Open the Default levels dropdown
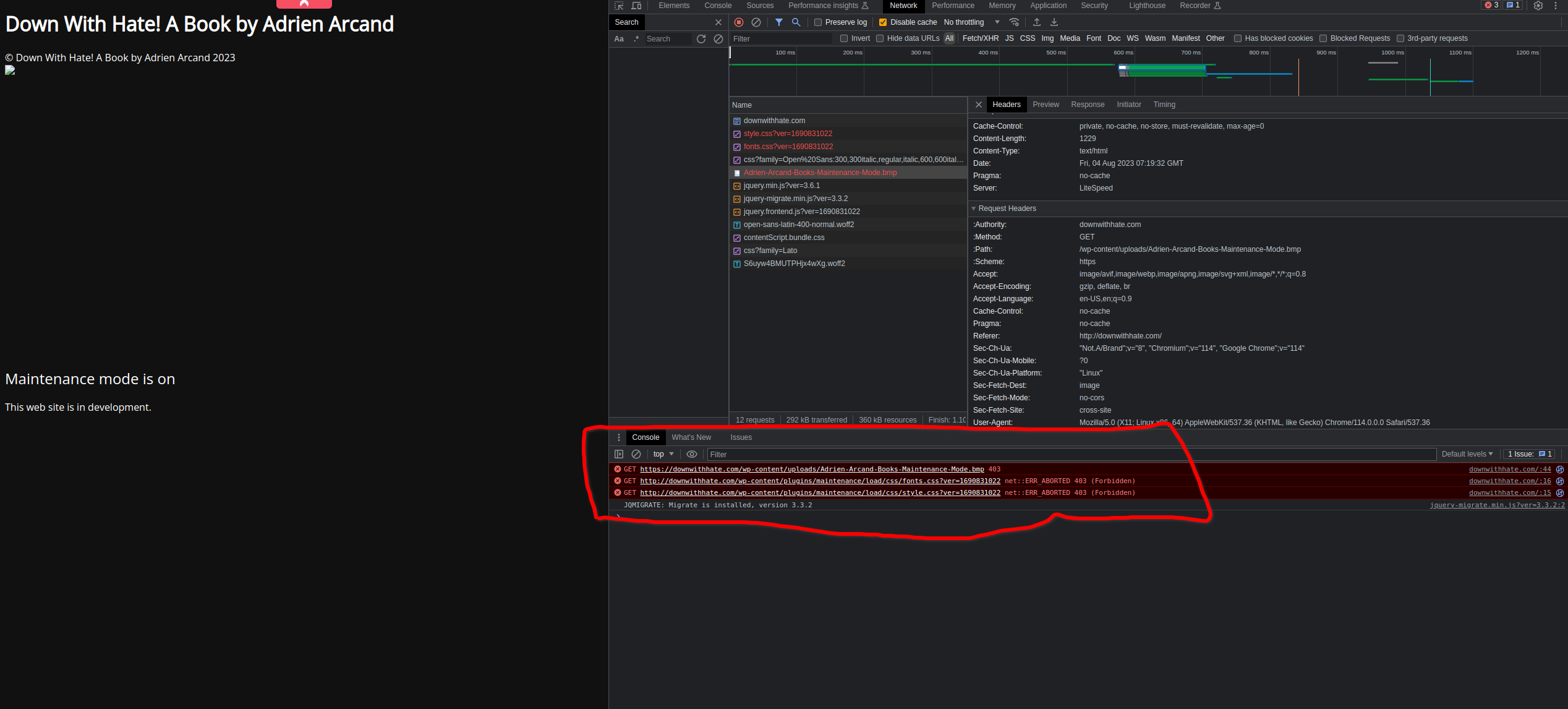Viewport: 1568px width, 709px height. [x=1467, y=454]
